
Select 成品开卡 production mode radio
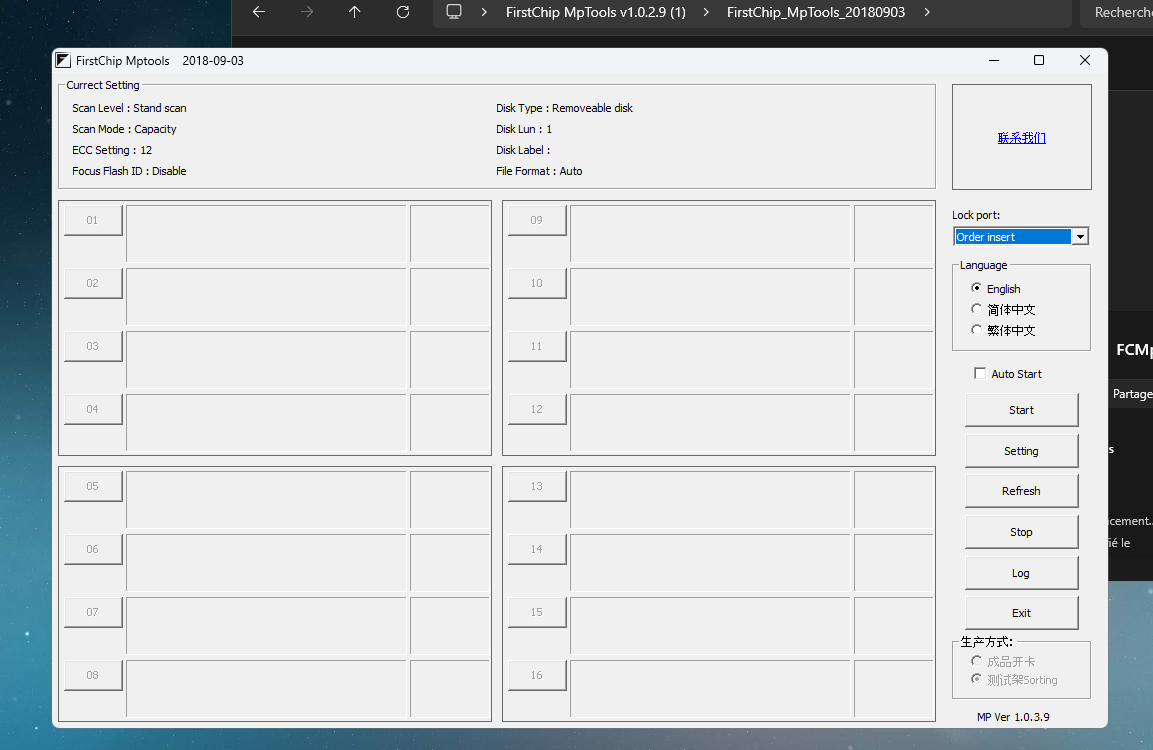[x=976, y=661]
